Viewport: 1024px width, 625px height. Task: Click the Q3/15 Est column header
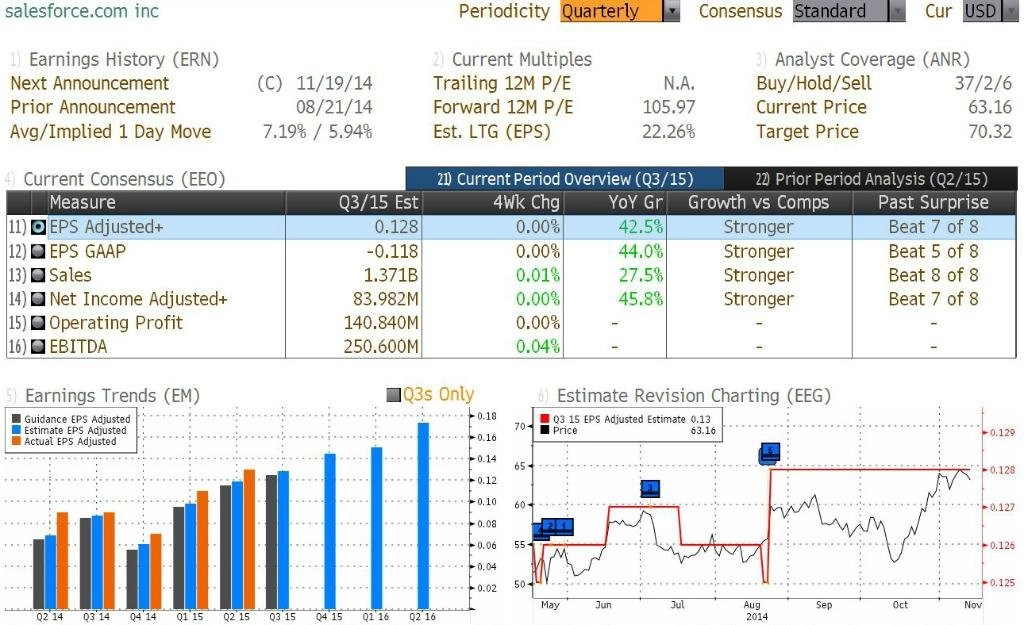coord(354,202)
